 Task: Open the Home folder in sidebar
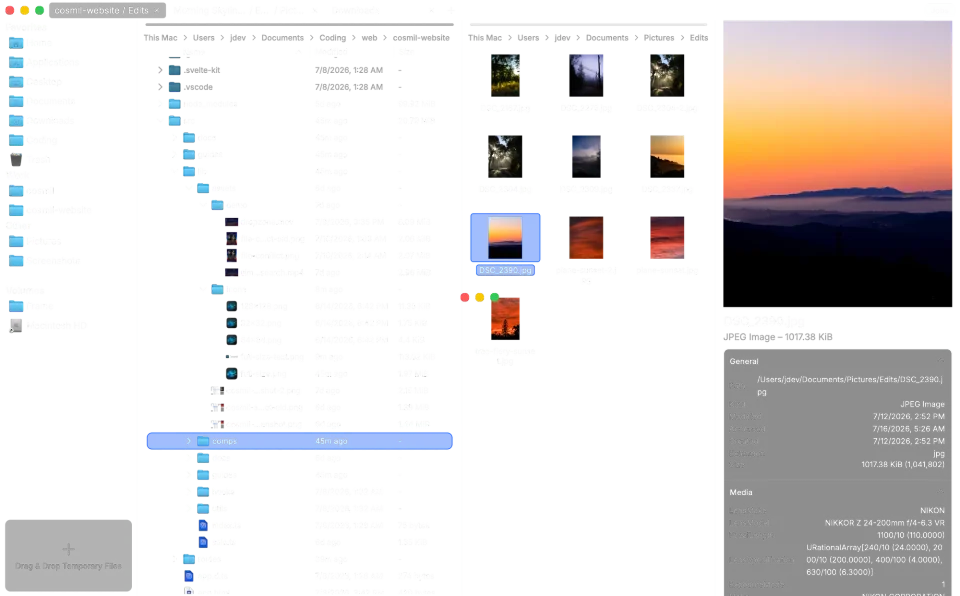(29, 43)
